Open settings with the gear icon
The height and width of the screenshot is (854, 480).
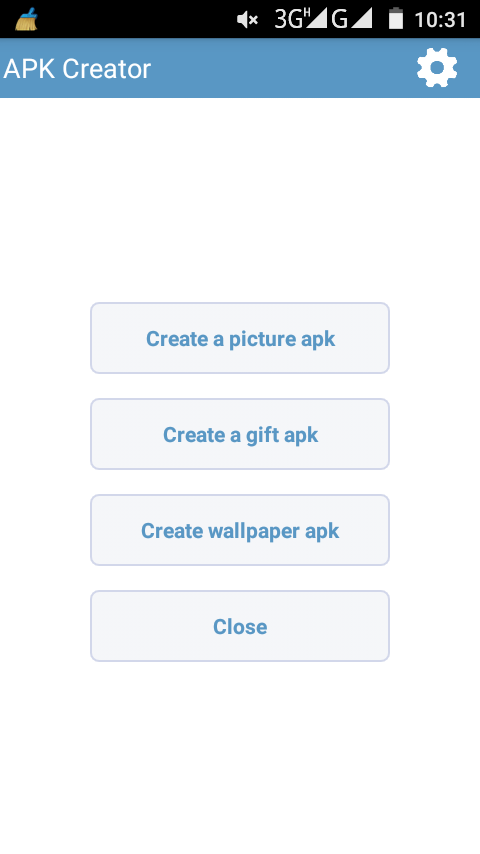coord(437,68)
